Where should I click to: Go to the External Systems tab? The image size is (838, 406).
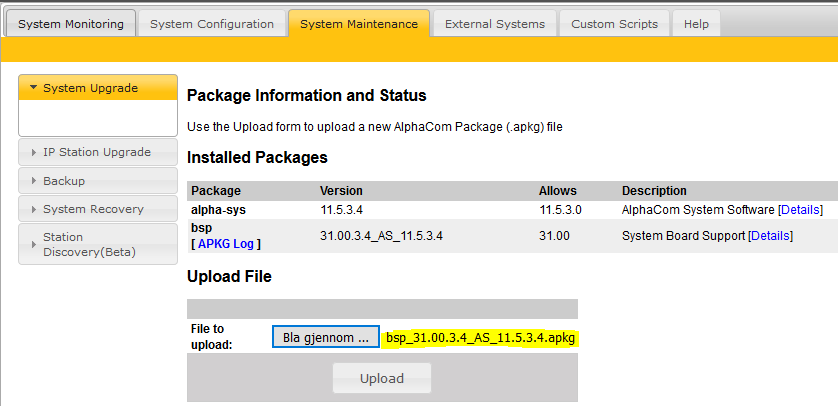click(x=494, y=24)
